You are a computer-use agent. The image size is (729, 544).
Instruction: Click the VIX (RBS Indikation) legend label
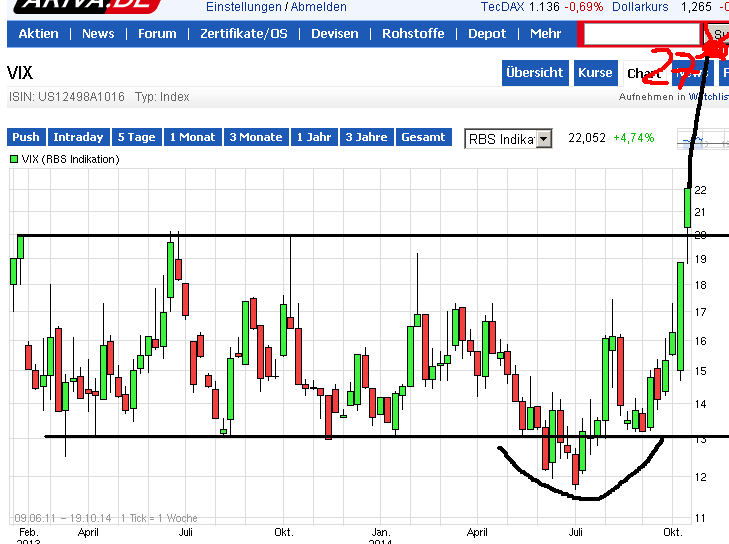(x=71, y=159)
